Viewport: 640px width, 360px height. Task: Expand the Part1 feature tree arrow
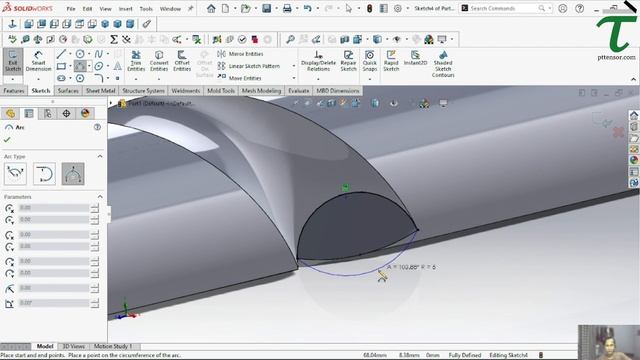[x=111, y=103]
